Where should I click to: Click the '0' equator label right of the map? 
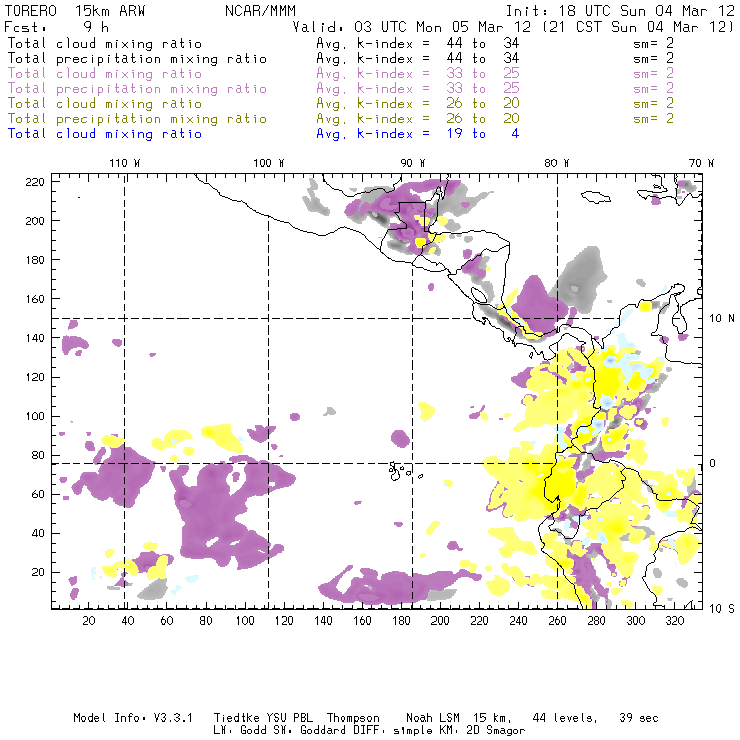pyautogui.click(x=713, y=463)
